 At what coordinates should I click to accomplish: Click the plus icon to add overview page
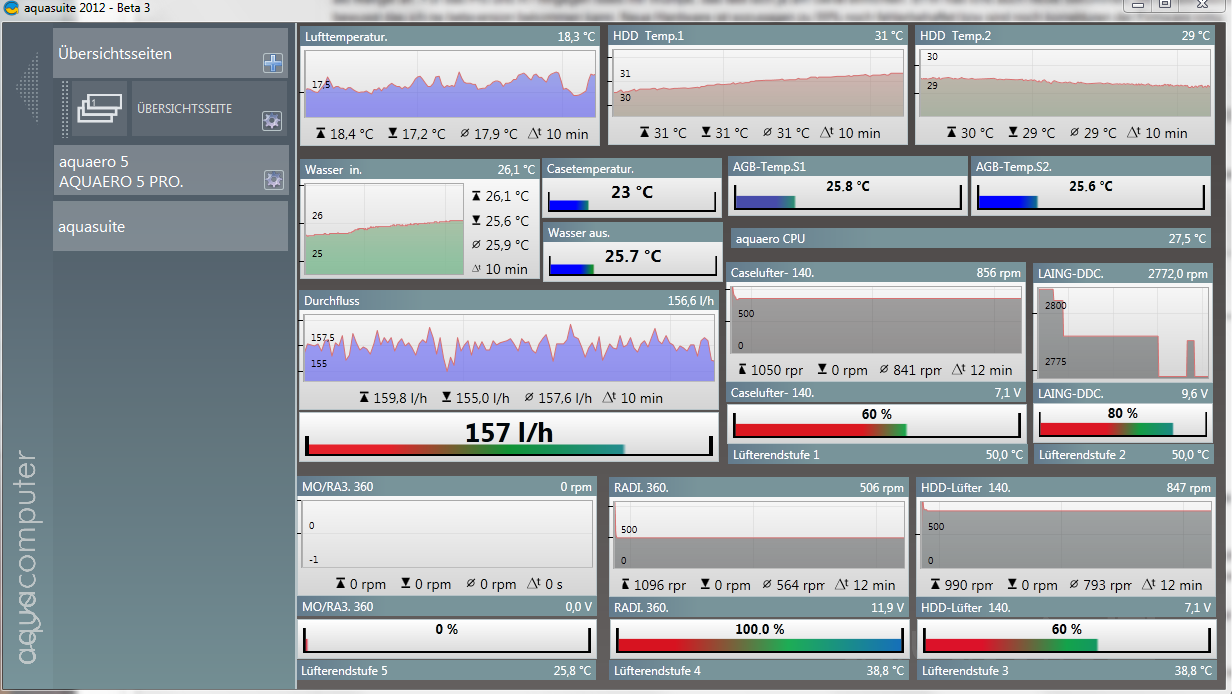(x=272, y=63)
